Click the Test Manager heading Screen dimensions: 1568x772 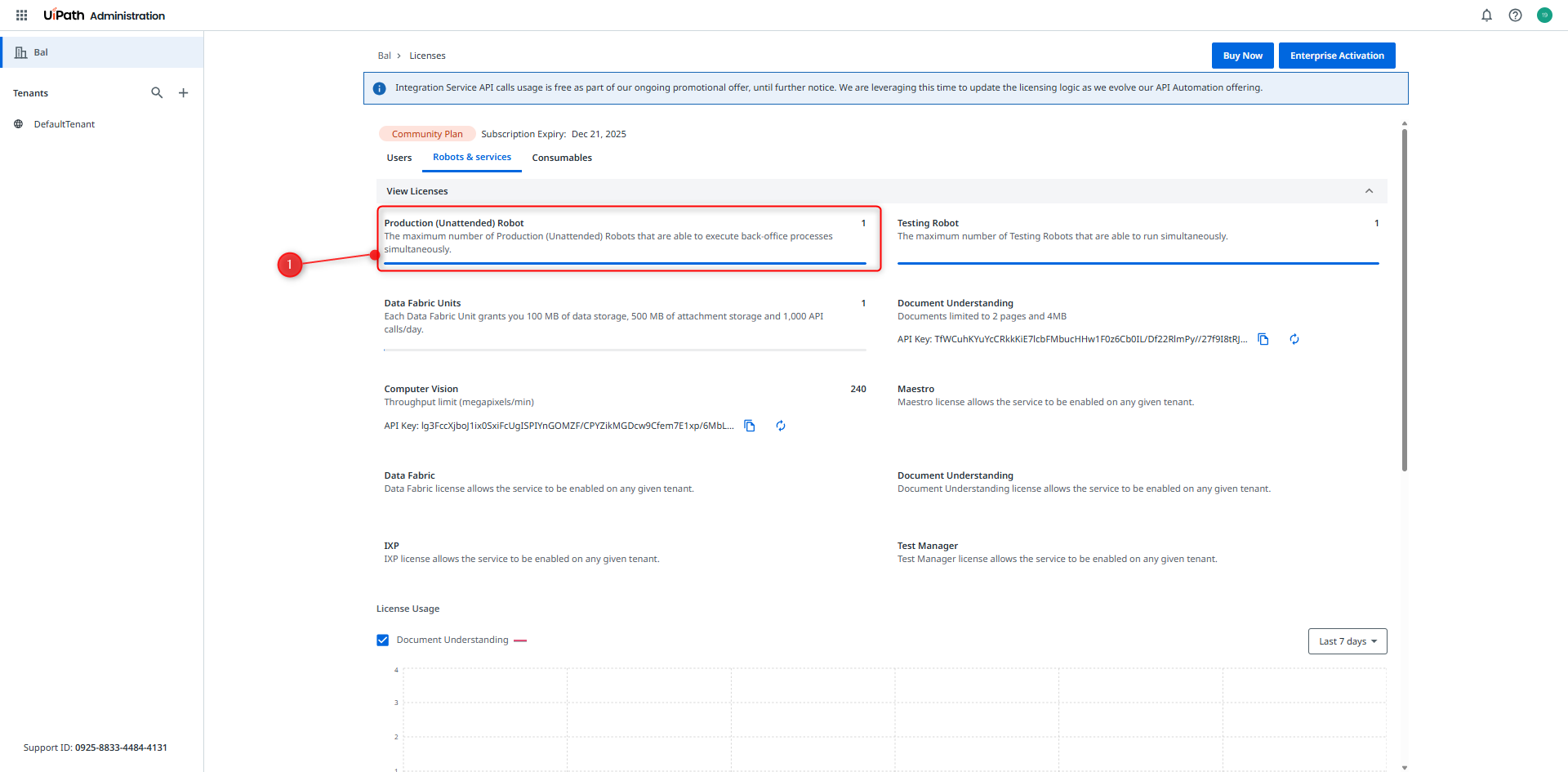(x=928, y=546)
